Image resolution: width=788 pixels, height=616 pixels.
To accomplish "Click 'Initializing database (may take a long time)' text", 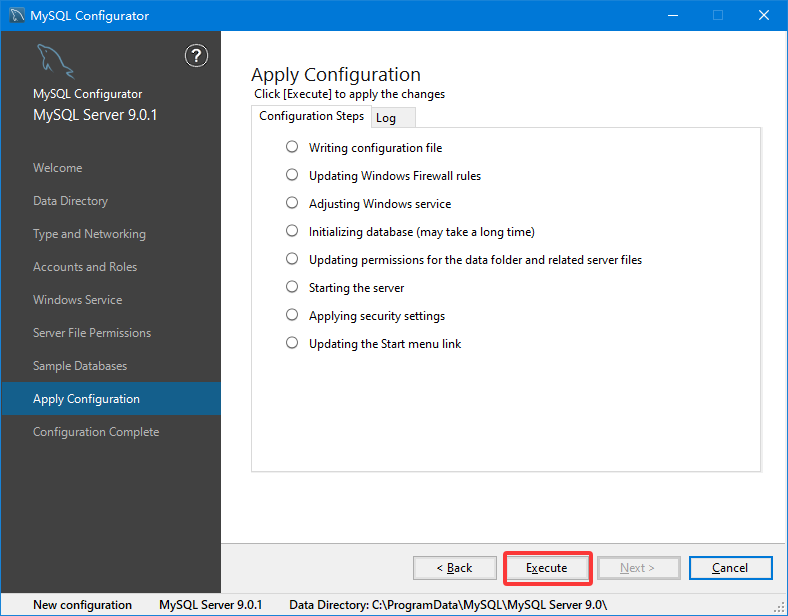I will [x=422, y=232].
